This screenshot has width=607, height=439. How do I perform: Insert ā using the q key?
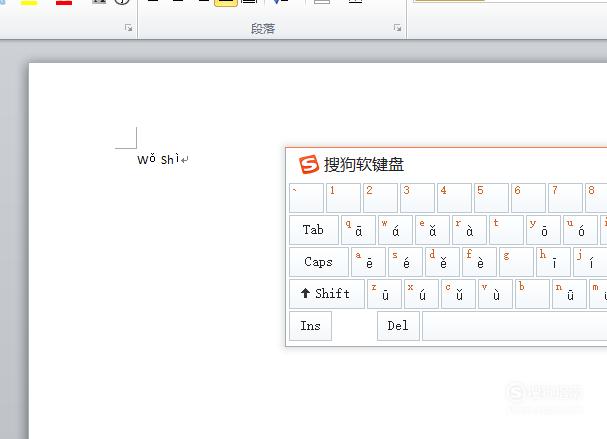tap(358, 230)
